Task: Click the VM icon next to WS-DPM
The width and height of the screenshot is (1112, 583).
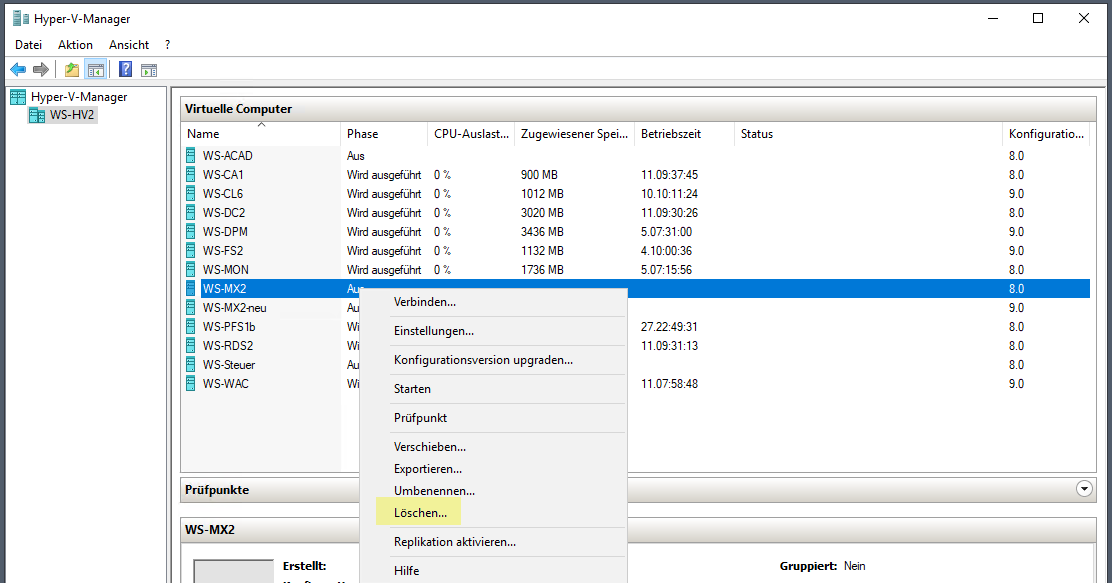Action: point(191,232)
